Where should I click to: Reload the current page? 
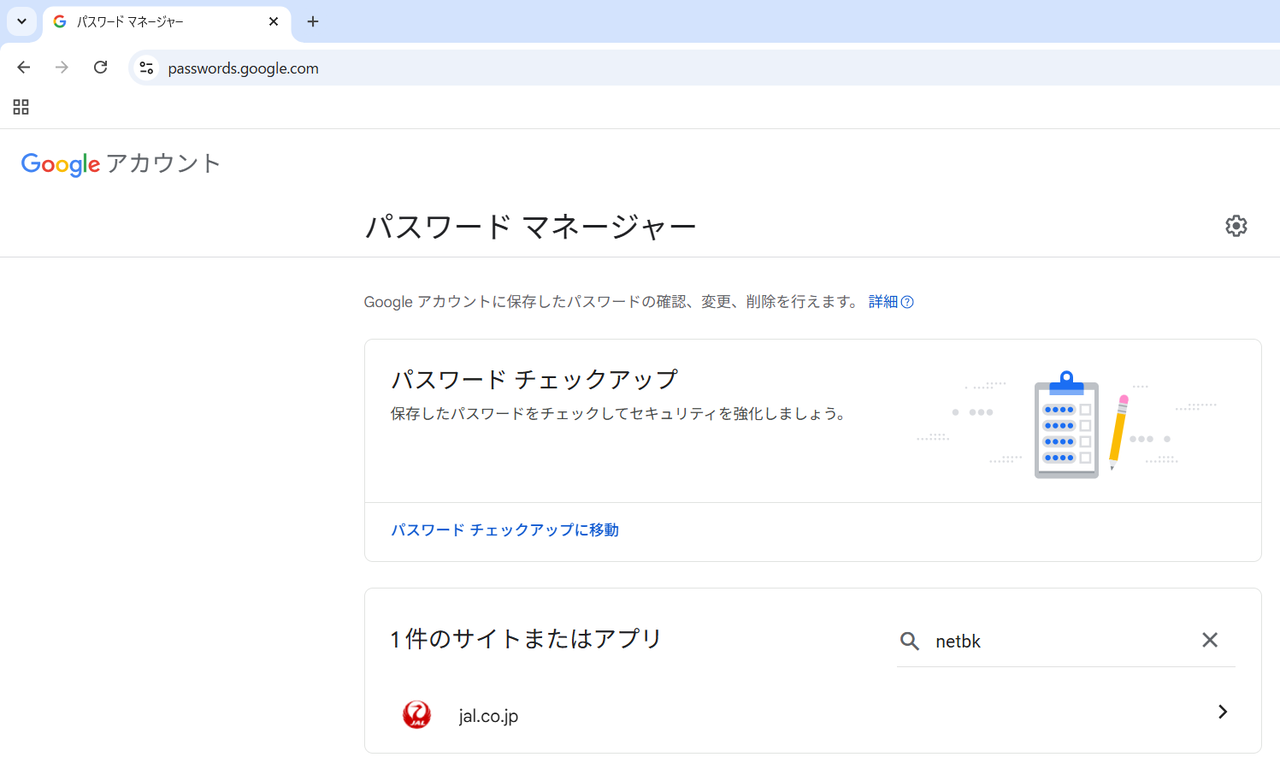[x=100, y=67]
